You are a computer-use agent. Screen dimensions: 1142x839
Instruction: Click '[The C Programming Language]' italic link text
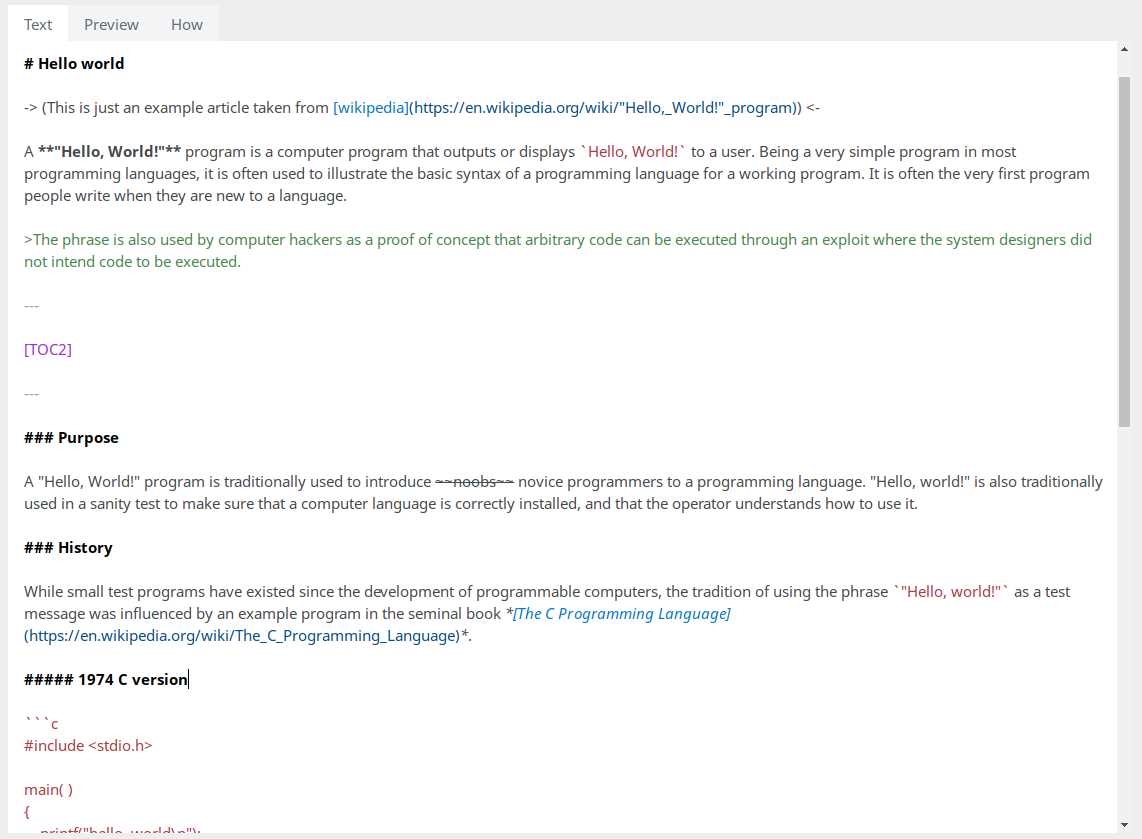click(621, 613)
